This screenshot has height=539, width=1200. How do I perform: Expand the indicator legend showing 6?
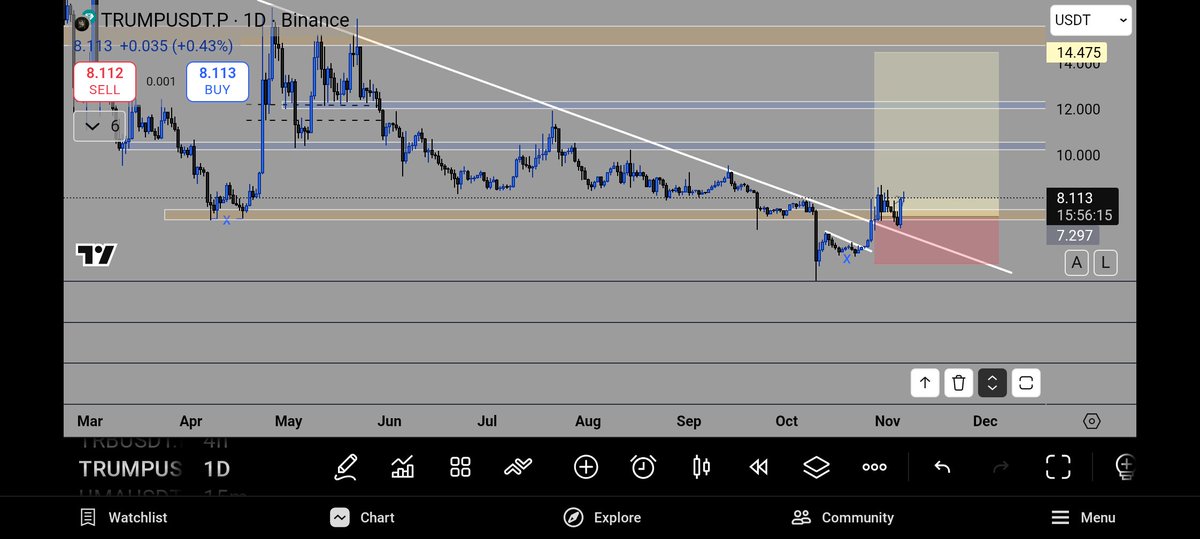point(101,126)
